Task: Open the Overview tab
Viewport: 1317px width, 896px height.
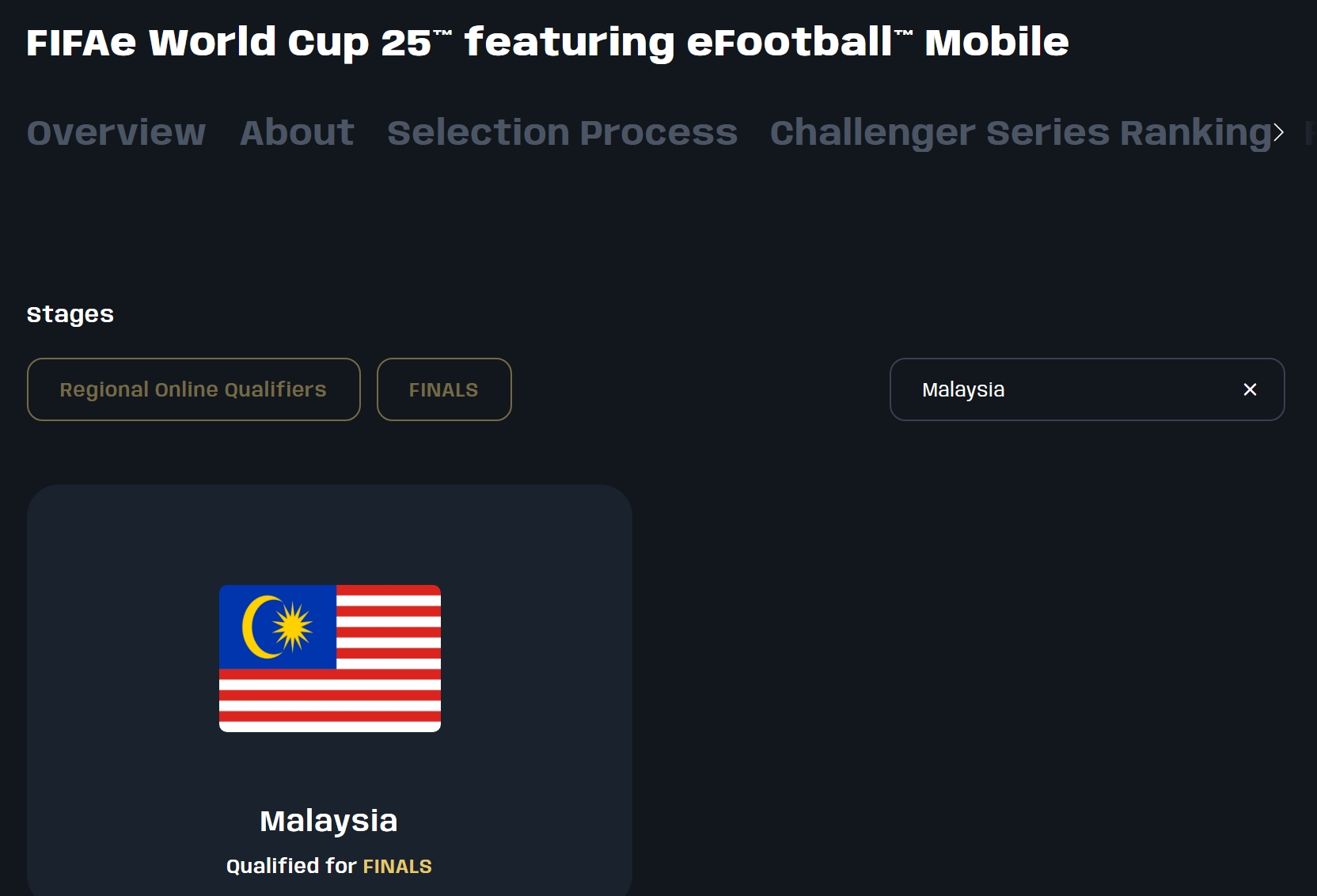Action: [116, 132]
